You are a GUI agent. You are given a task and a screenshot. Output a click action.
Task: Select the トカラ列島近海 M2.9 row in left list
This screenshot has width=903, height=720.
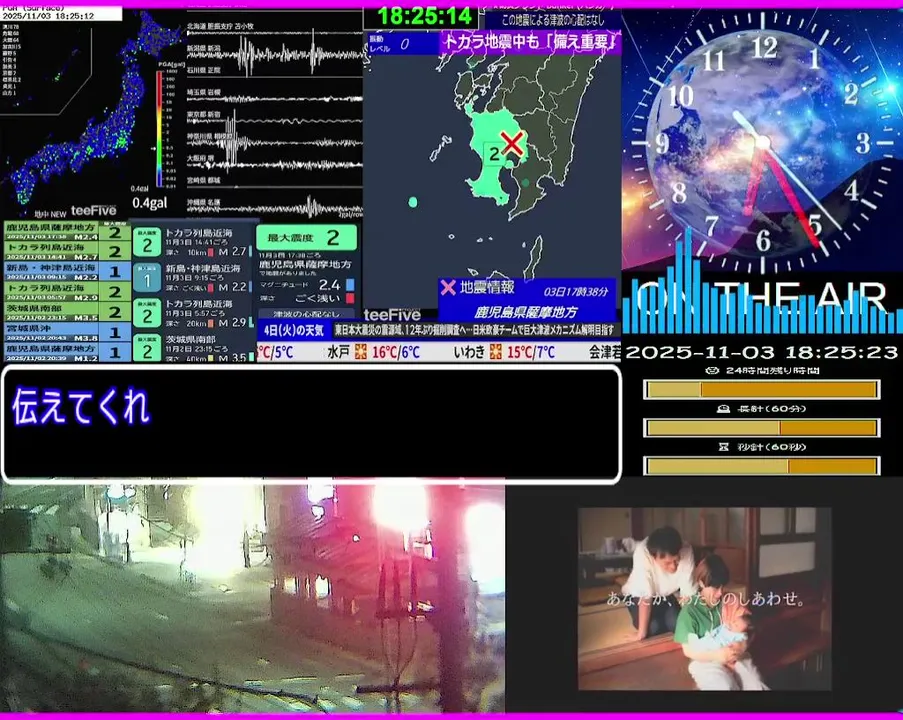(x=67, y=291)
